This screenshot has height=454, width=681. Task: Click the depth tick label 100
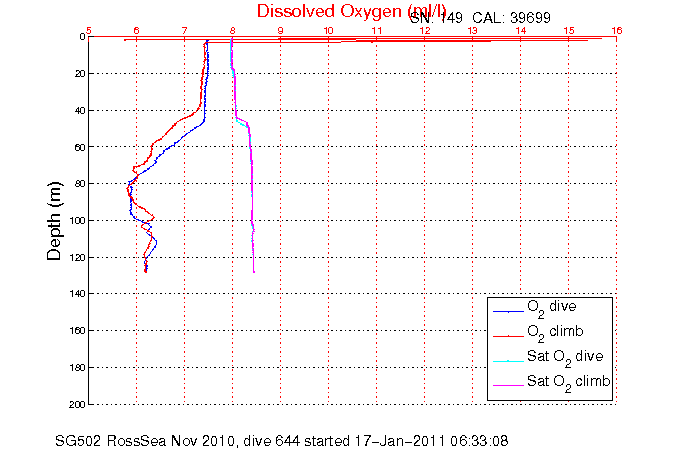(78, 221)
